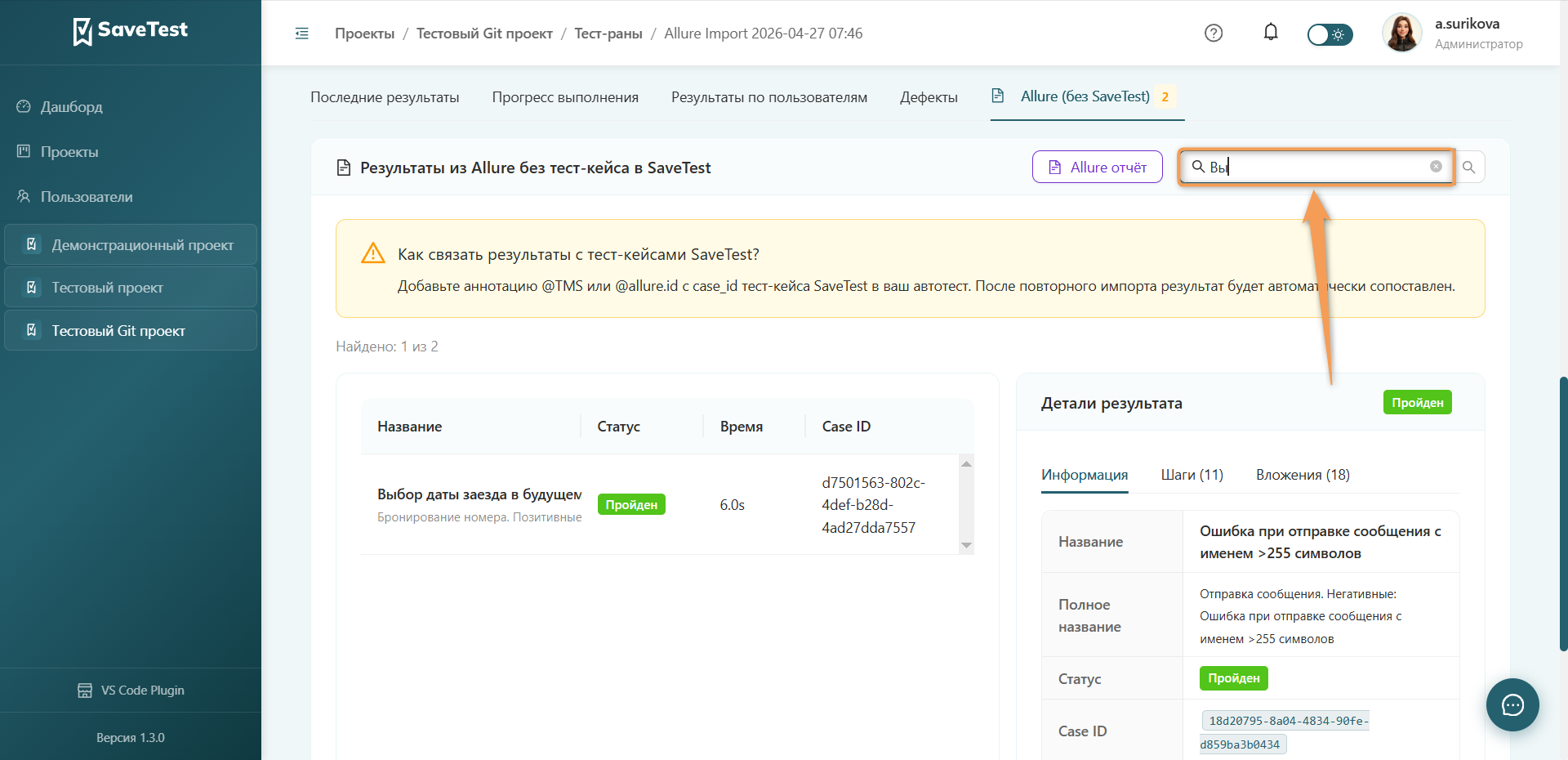
Task: Click the Пройден badge in Детали результата header
Action: [x=1417, y=402]
